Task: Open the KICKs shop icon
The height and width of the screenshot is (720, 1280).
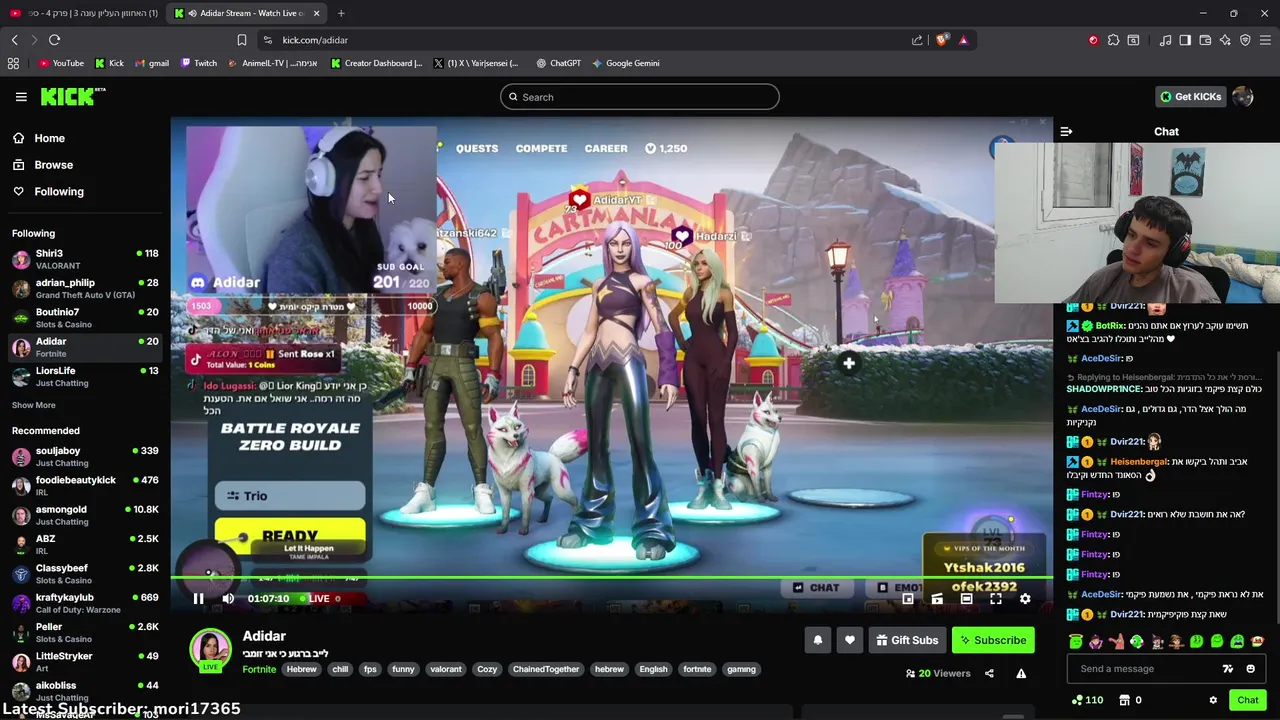Action: (x=1124, y=700)
